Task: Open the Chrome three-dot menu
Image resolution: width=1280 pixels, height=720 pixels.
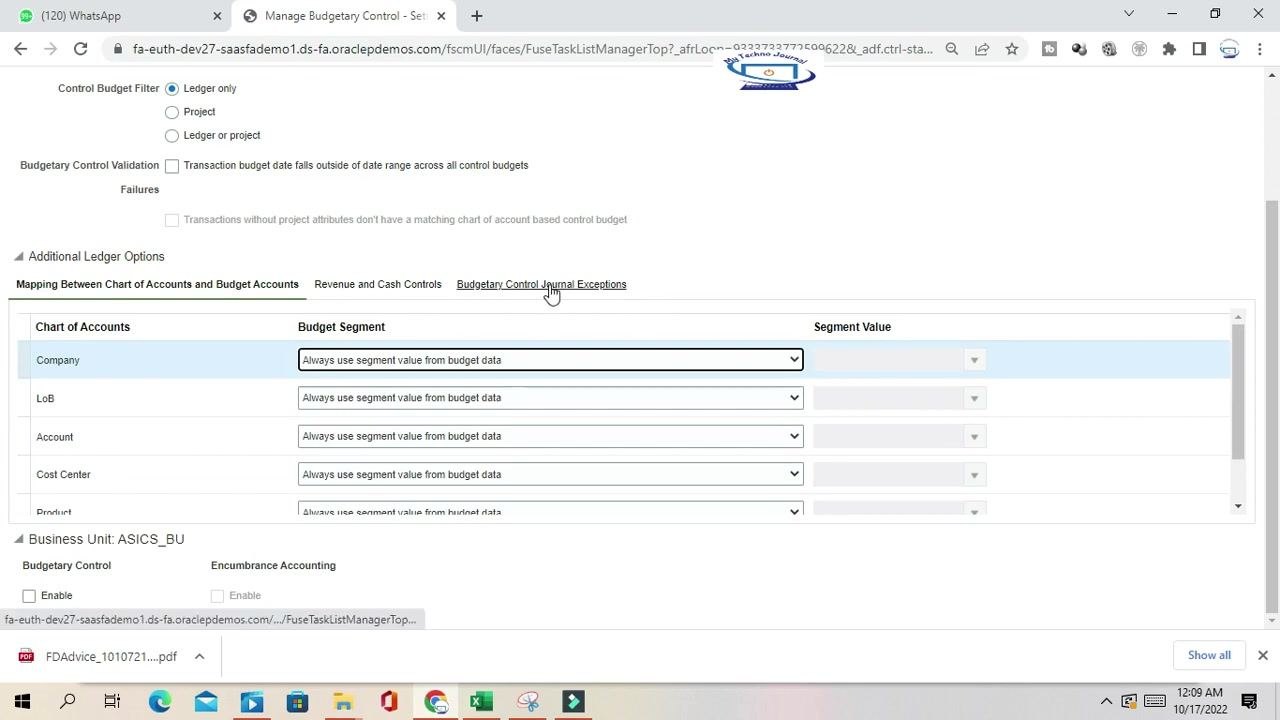Action: [1260, 48]
